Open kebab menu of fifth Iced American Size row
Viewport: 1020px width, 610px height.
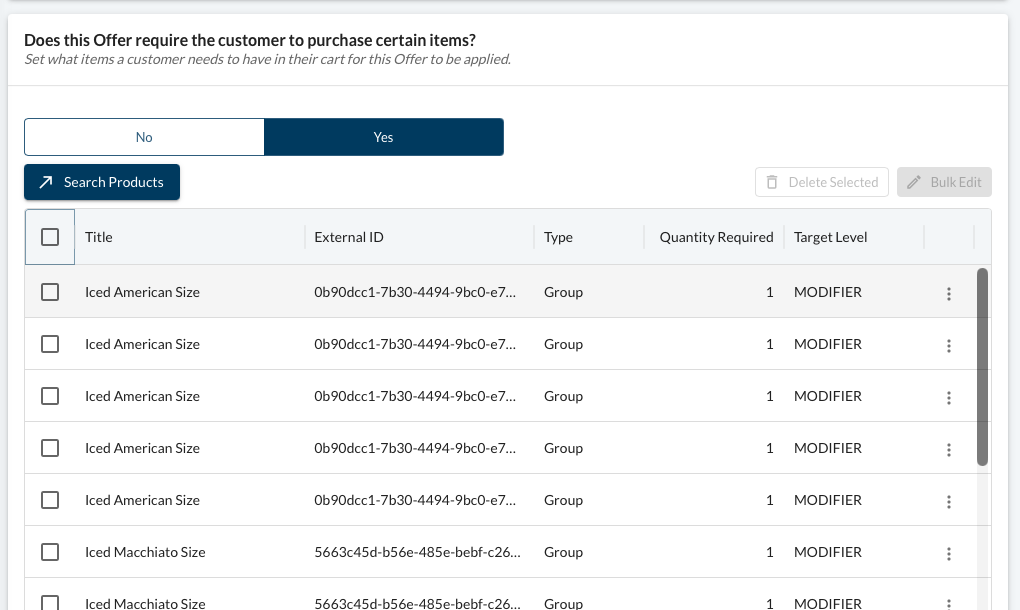pos(948,502)
